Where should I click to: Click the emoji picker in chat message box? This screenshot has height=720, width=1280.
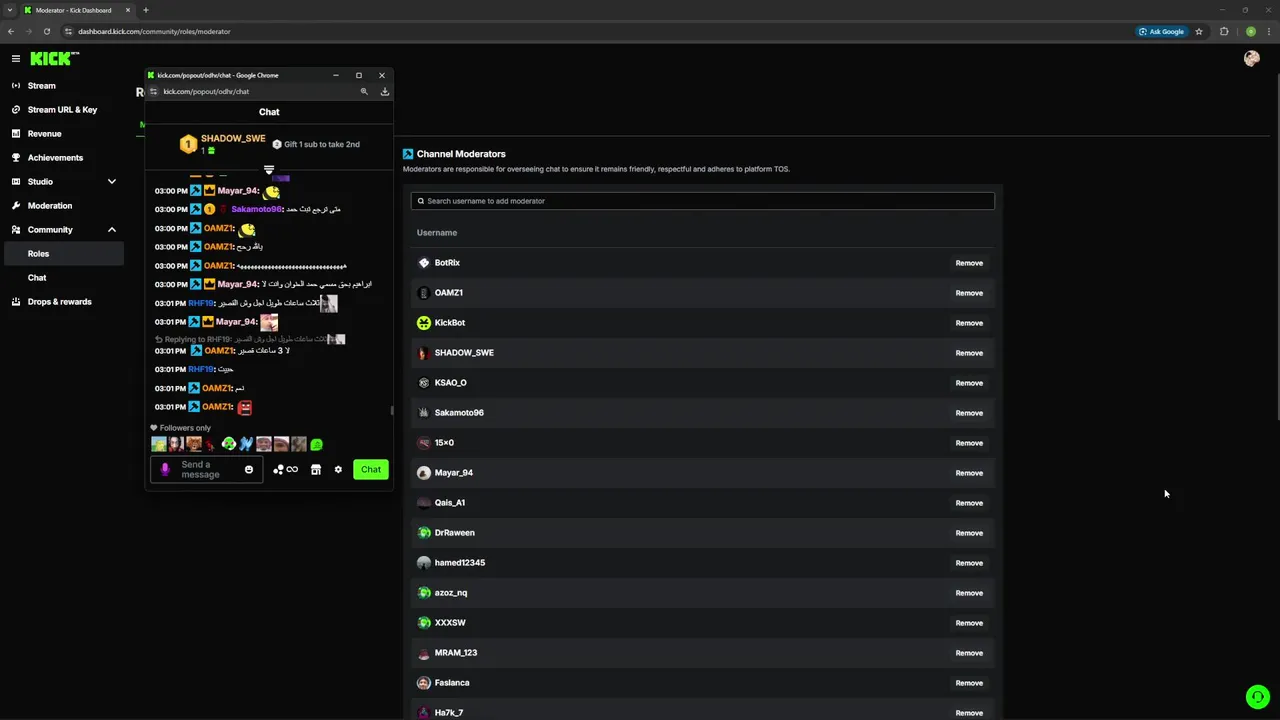(249, 469)
